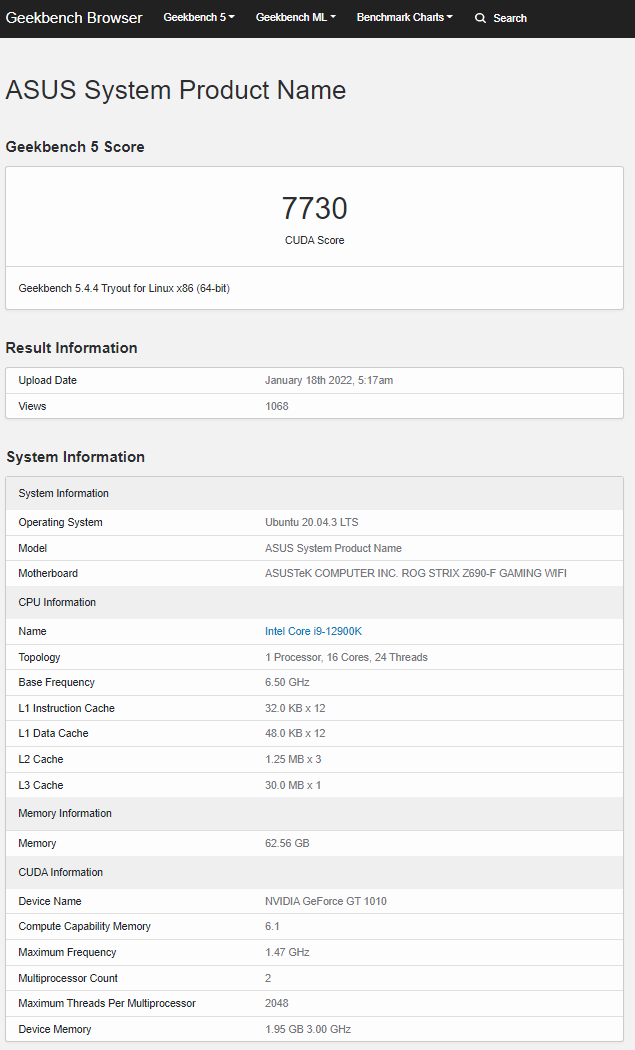Click the 7730 CUDA score number
This screenshot has height=1050, width=635.
(x=314, y=208)
